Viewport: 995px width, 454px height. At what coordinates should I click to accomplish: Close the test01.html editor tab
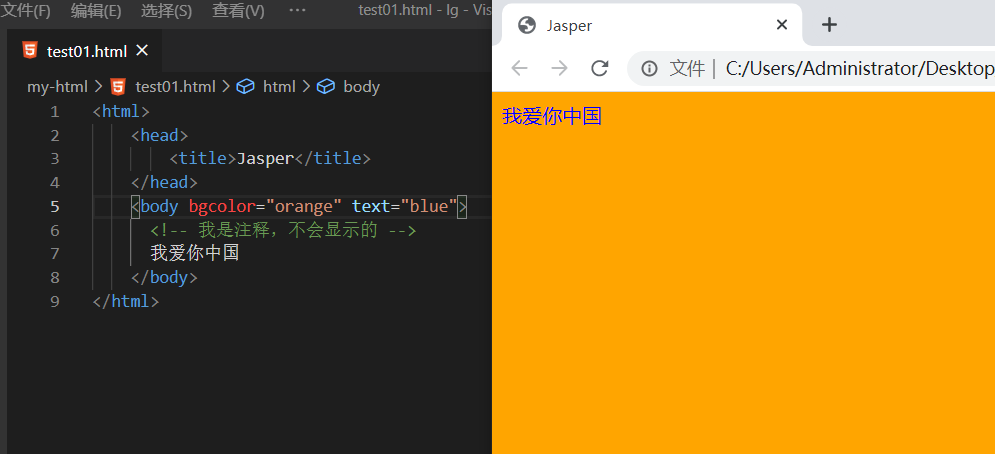(x=142, y=50)
